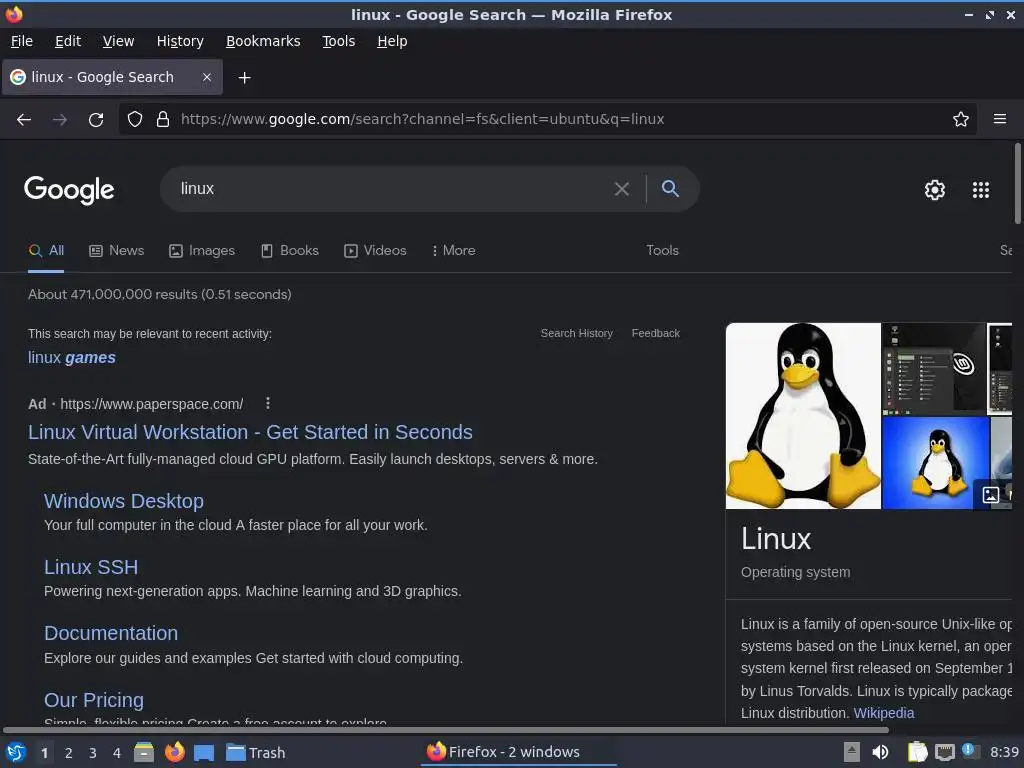
Task: Click the network monitor tray icon
Action: click(x=944, y=752)
